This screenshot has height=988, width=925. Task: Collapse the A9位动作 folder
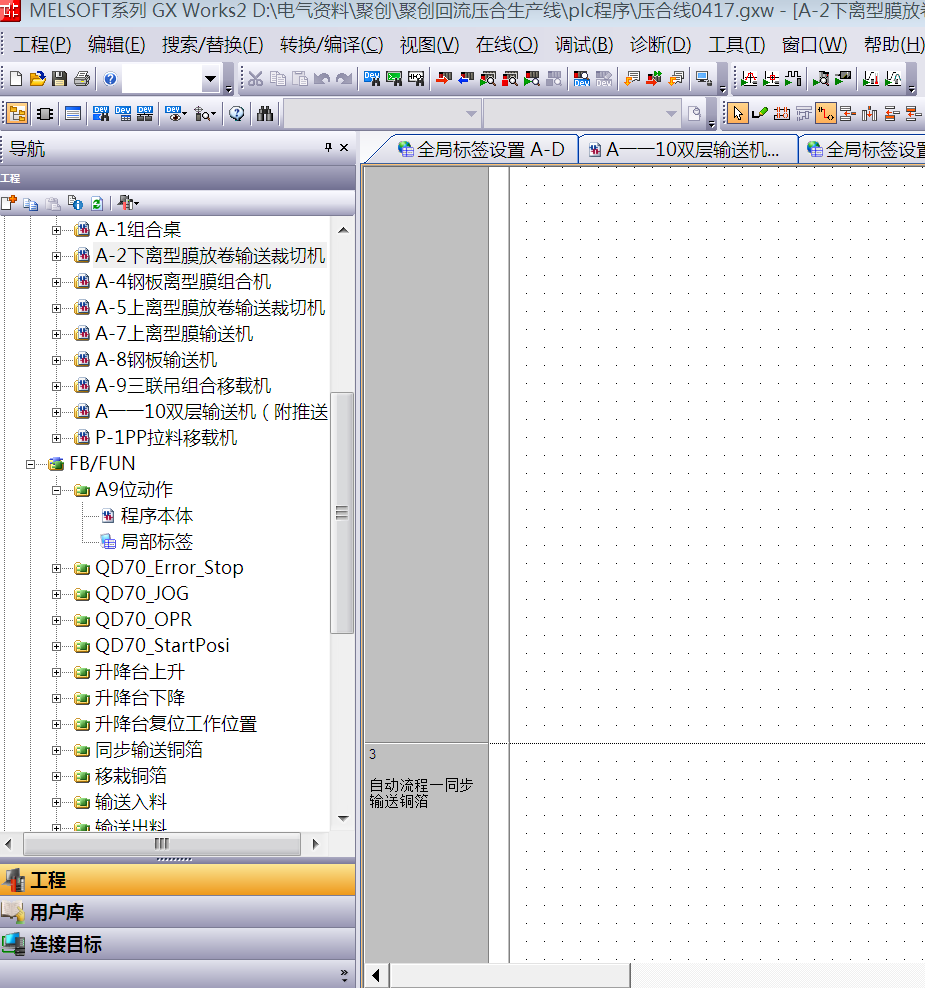tap(57, 490)
